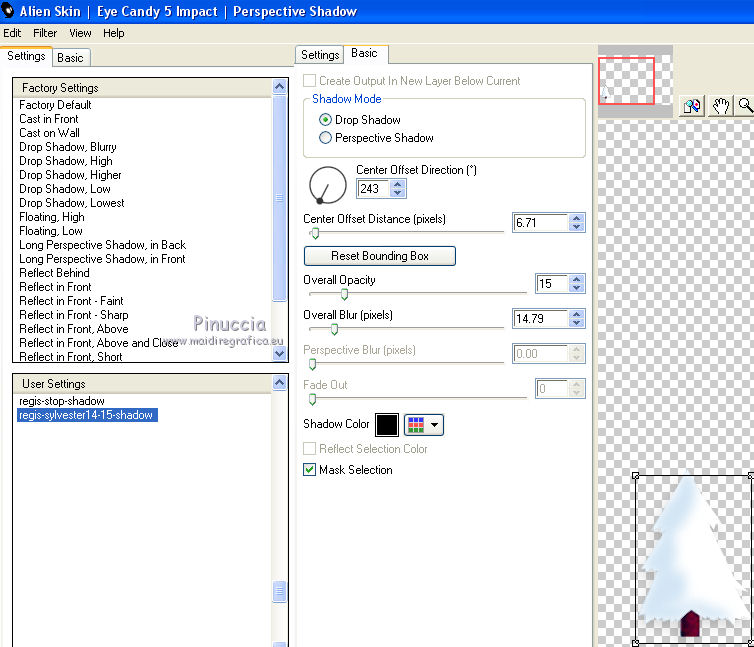Select Reflect Behind preset

(x=54, y=273)
